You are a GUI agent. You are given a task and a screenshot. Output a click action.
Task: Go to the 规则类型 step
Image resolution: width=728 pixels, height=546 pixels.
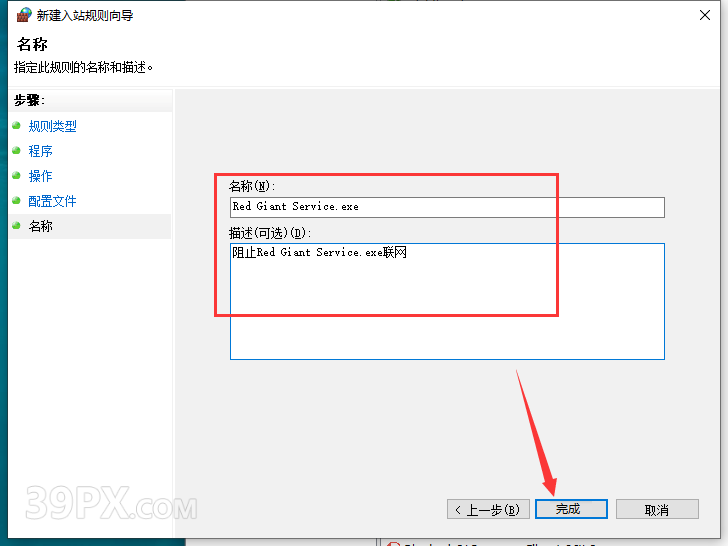click(x=52, y=126)
